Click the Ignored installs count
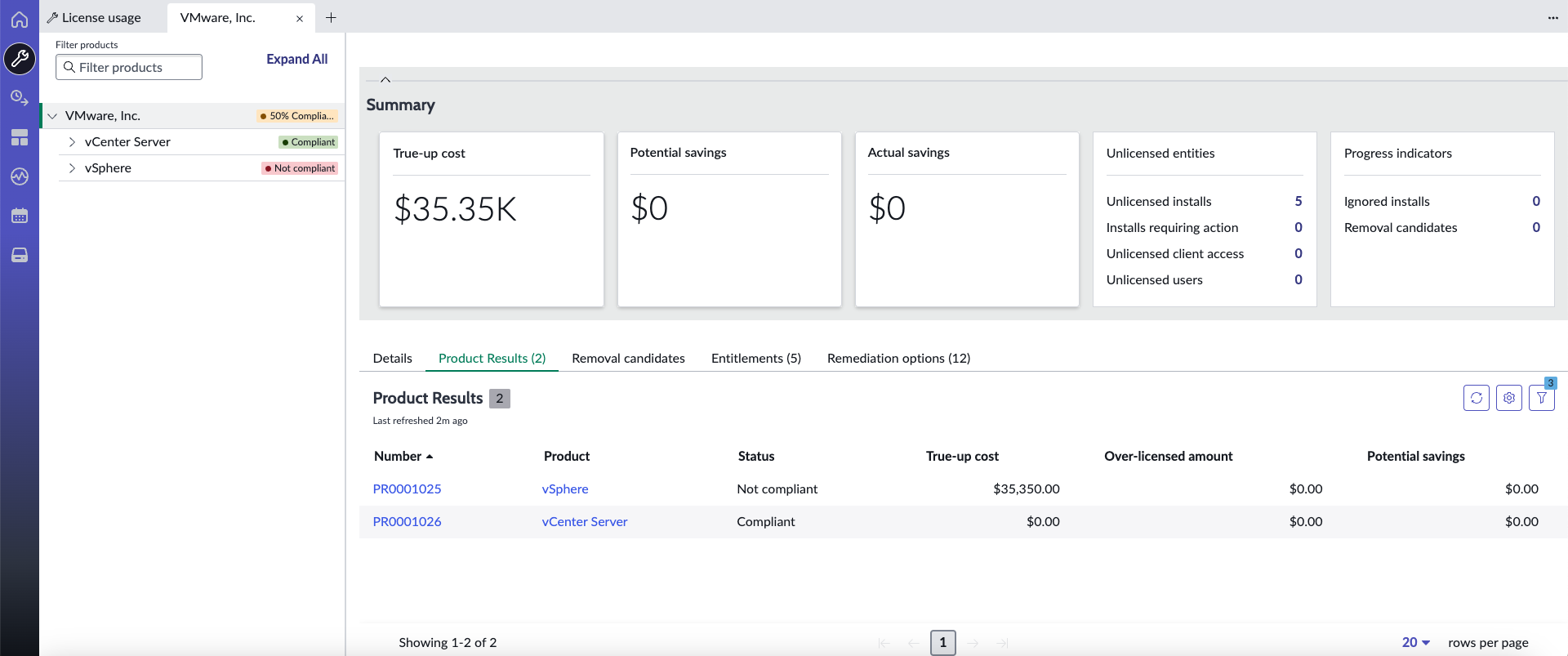Viewport: 1568px width, 656px height. pyautogui.click(x=1536, y=201)
